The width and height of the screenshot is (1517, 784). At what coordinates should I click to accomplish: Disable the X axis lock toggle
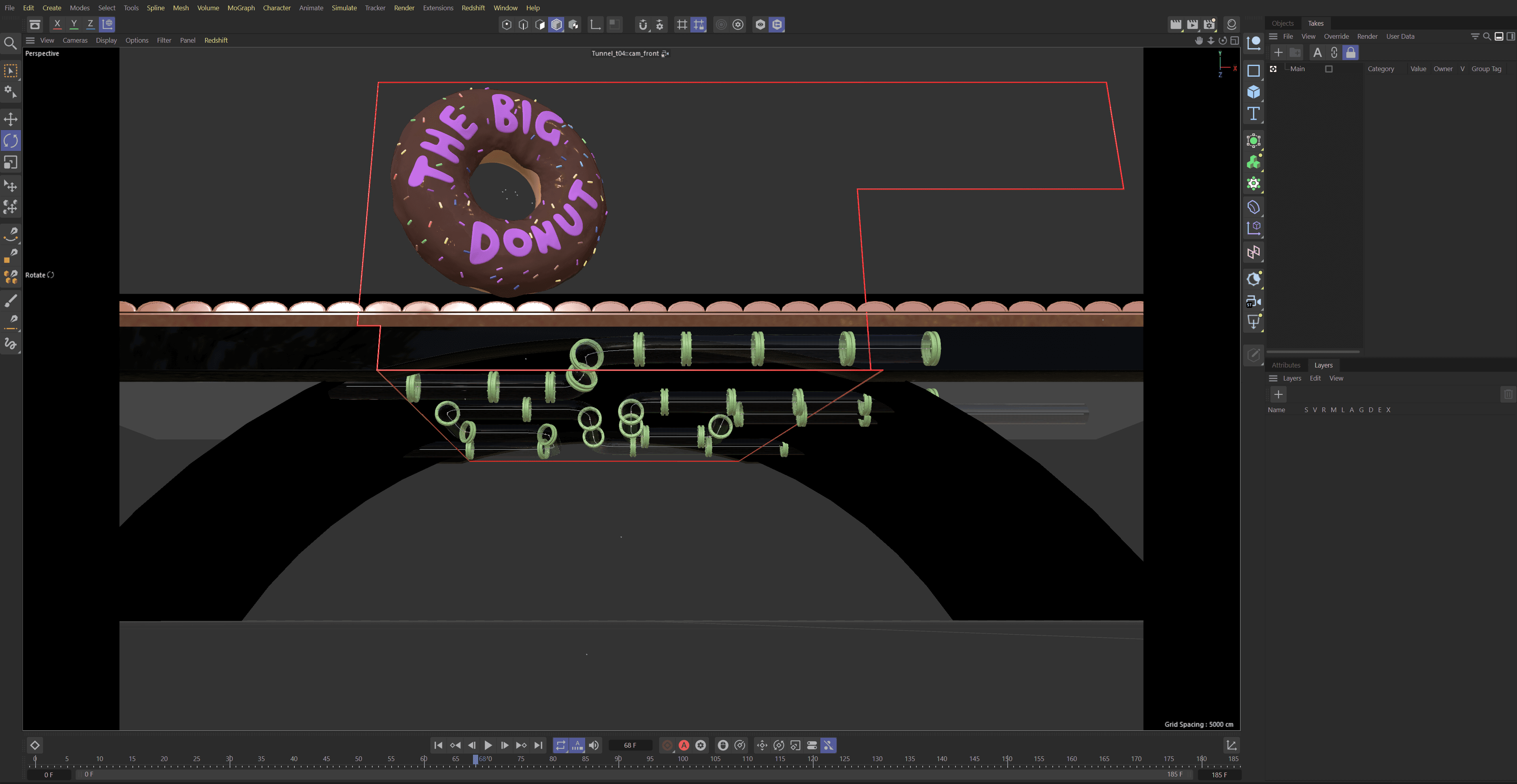click(x=57, y=24)
